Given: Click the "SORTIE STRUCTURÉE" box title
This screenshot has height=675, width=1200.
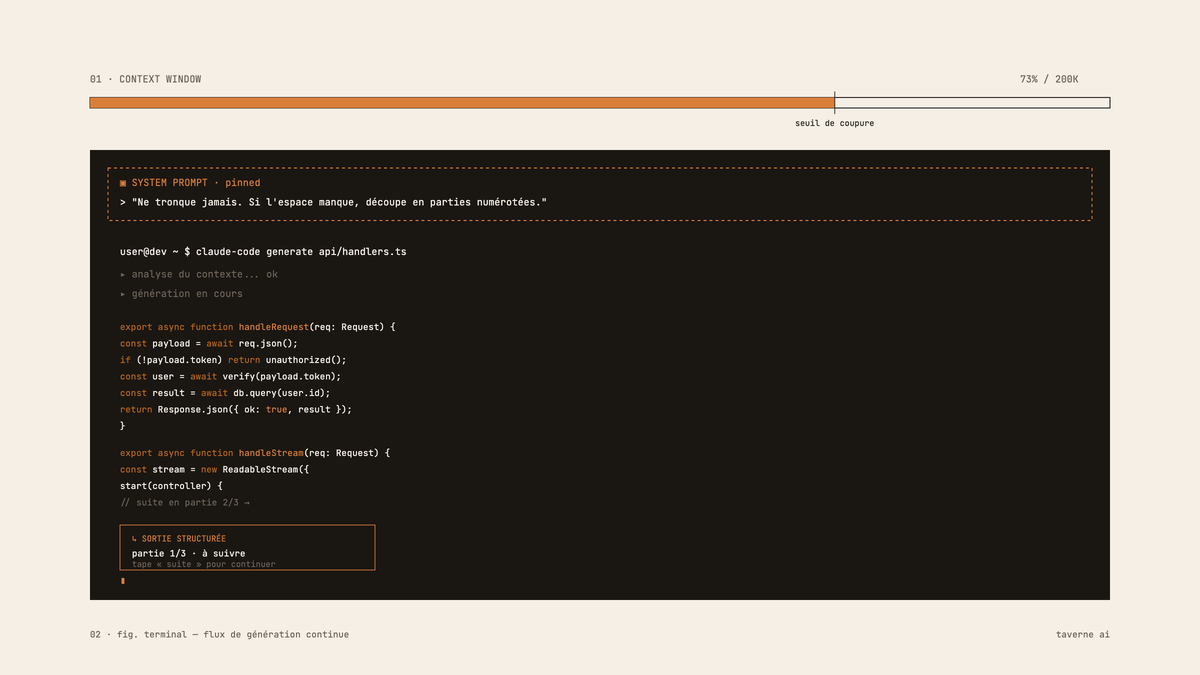Looking at the screenshot, I should point(179,539).
